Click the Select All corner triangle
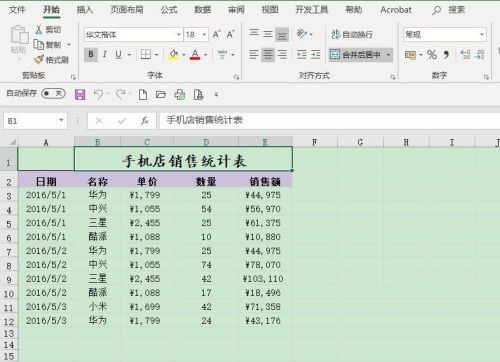Screen dimensions: 500x362 [12, 142]
